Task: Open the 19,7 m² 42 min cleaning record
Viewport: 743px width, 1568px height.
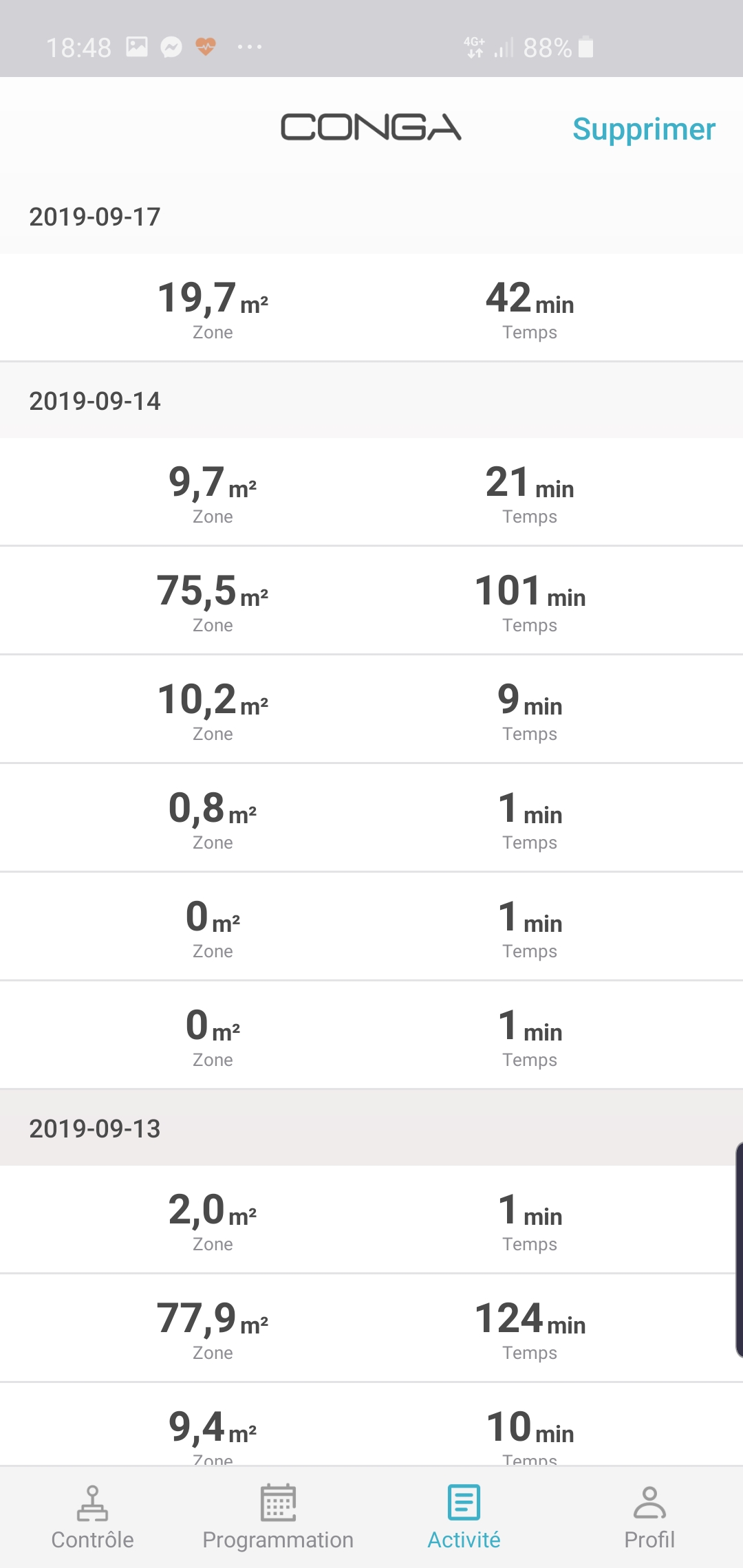Action: pyautogui.click(x=371, y=308)
